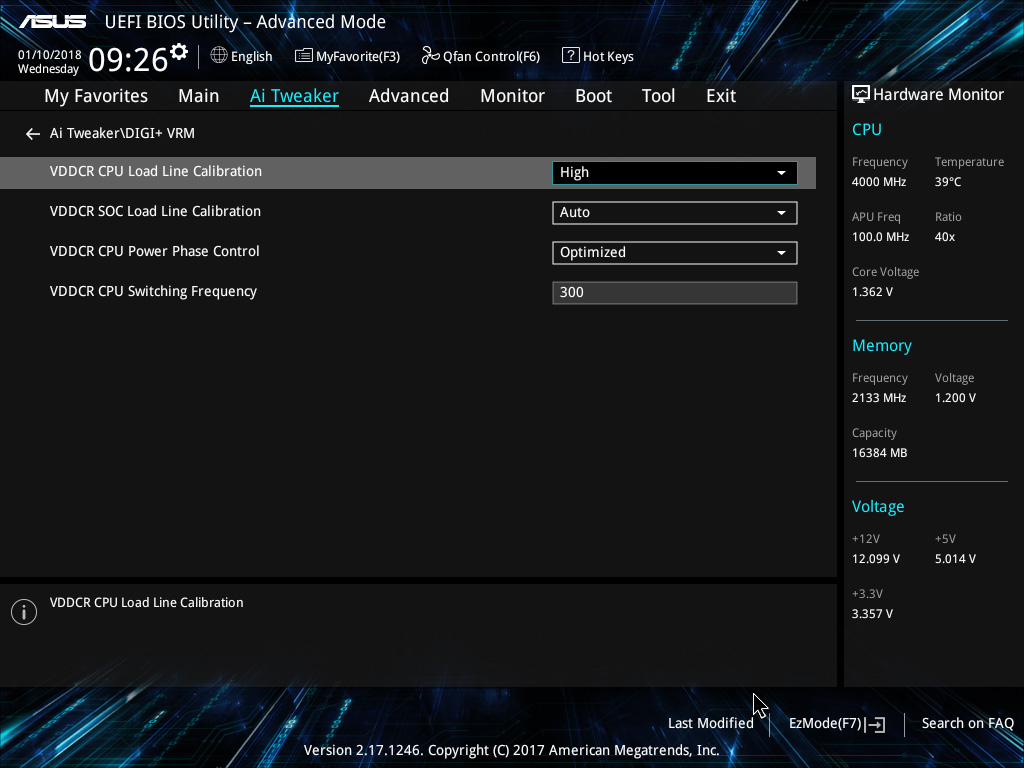Click the ASUS logo

[x=52, y=22]
